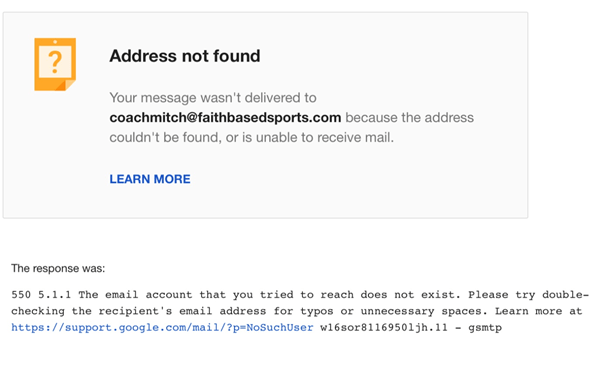Click the question mark inside the note icon
The image size is (602, 387).
click(x=55, y=61)
